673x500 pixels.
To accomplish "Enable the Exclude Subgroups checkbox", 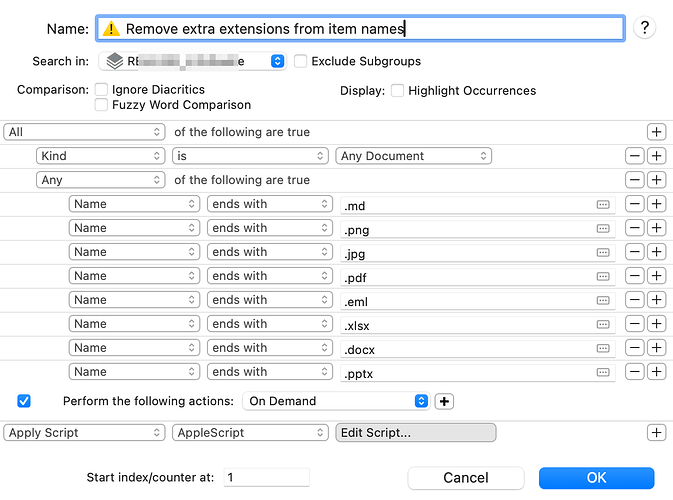I will [x=301, y=61].
